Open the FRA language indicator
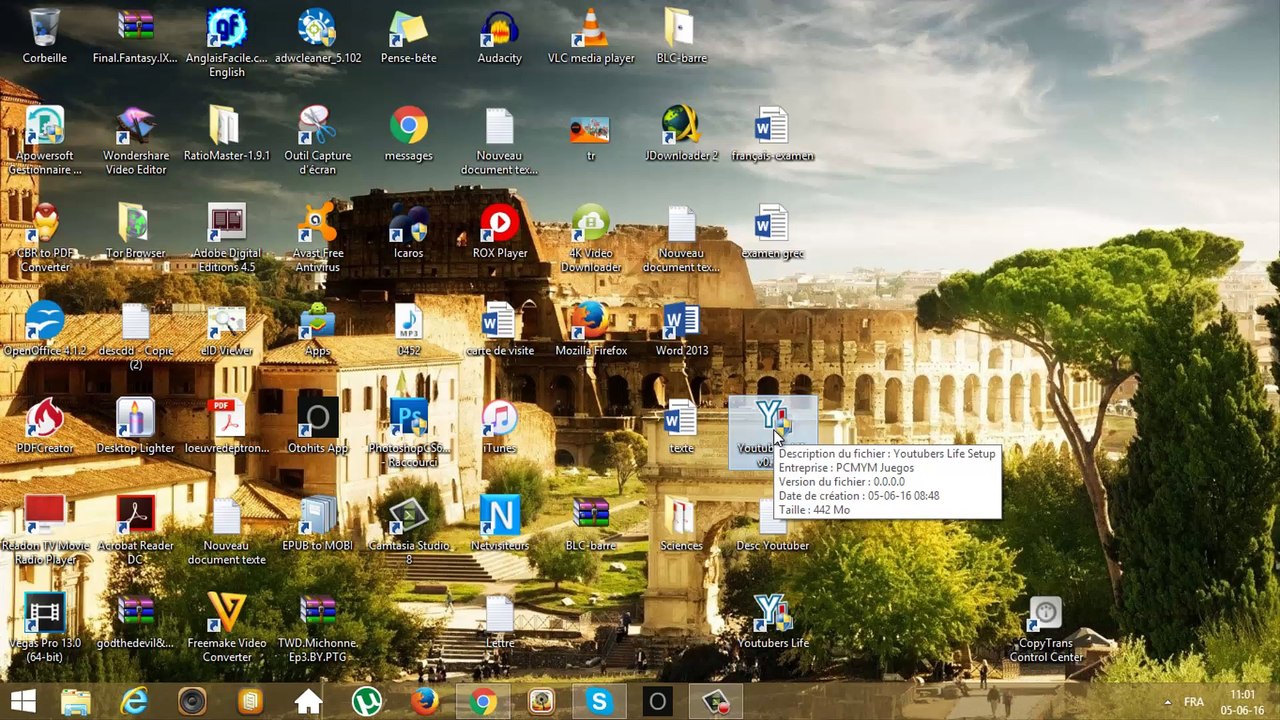The width and height of the screenshot is (1280, 720). coord(1193,702)
